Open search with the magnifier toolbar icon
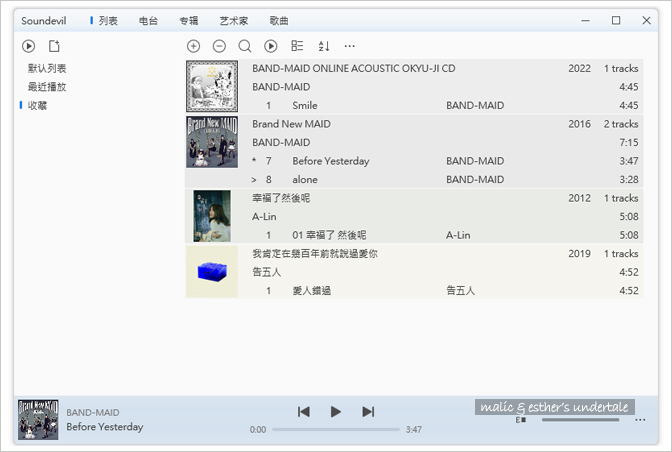Viewport: 672px width, 452px height. (245, 46)
